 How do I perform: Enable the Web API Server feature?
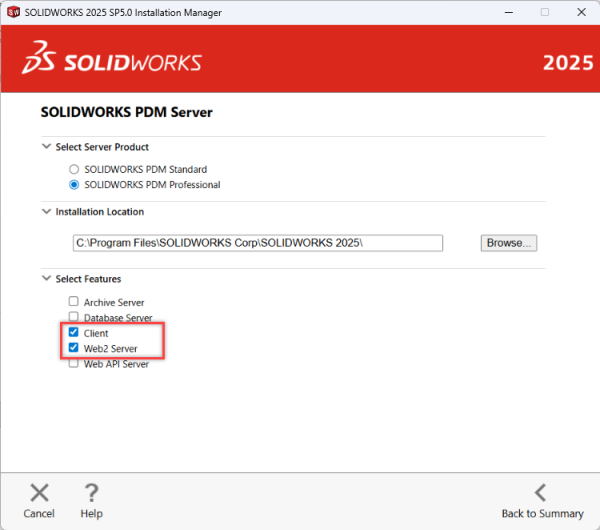[73, 363]
